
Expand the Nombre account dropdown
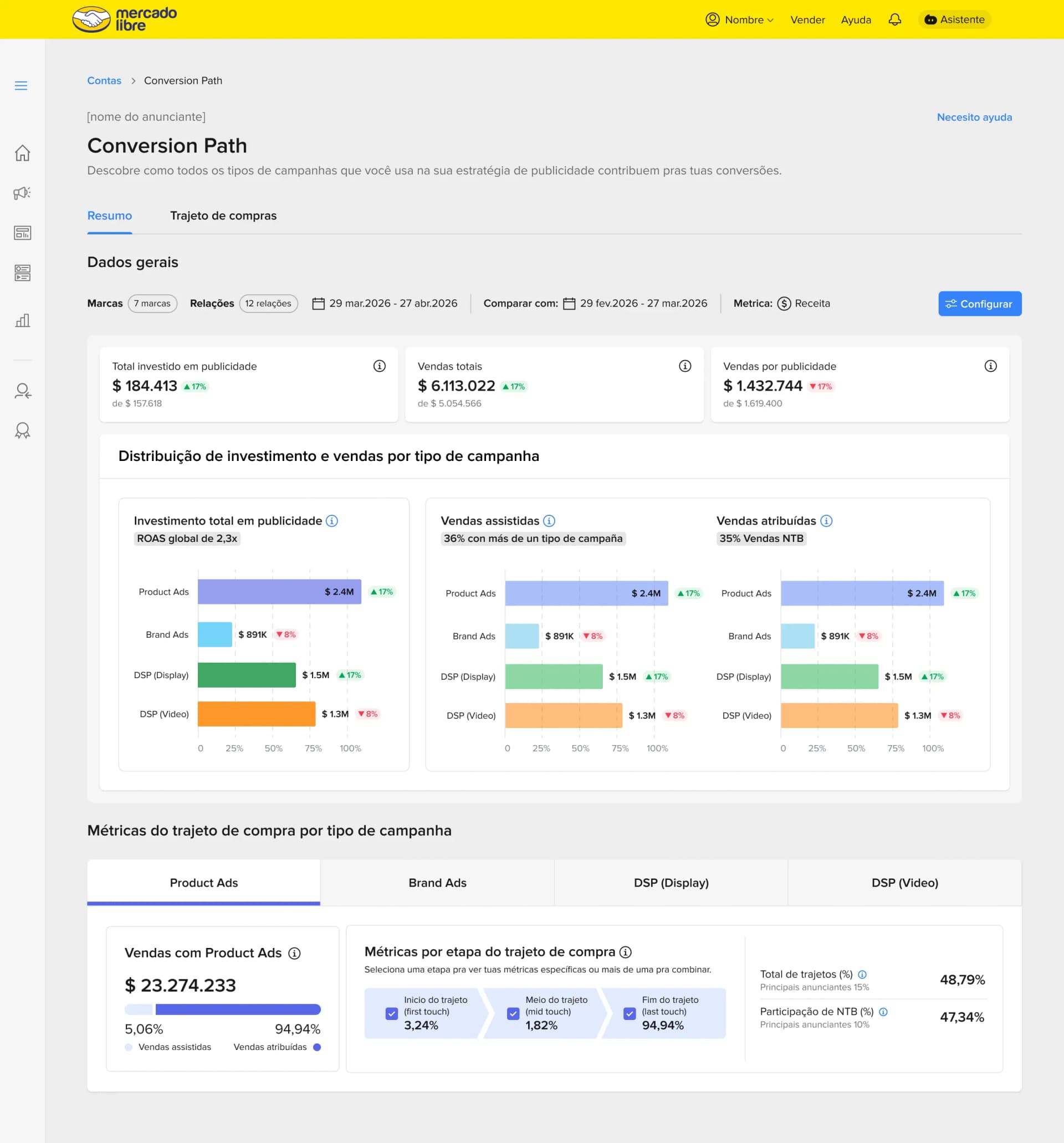740,19
